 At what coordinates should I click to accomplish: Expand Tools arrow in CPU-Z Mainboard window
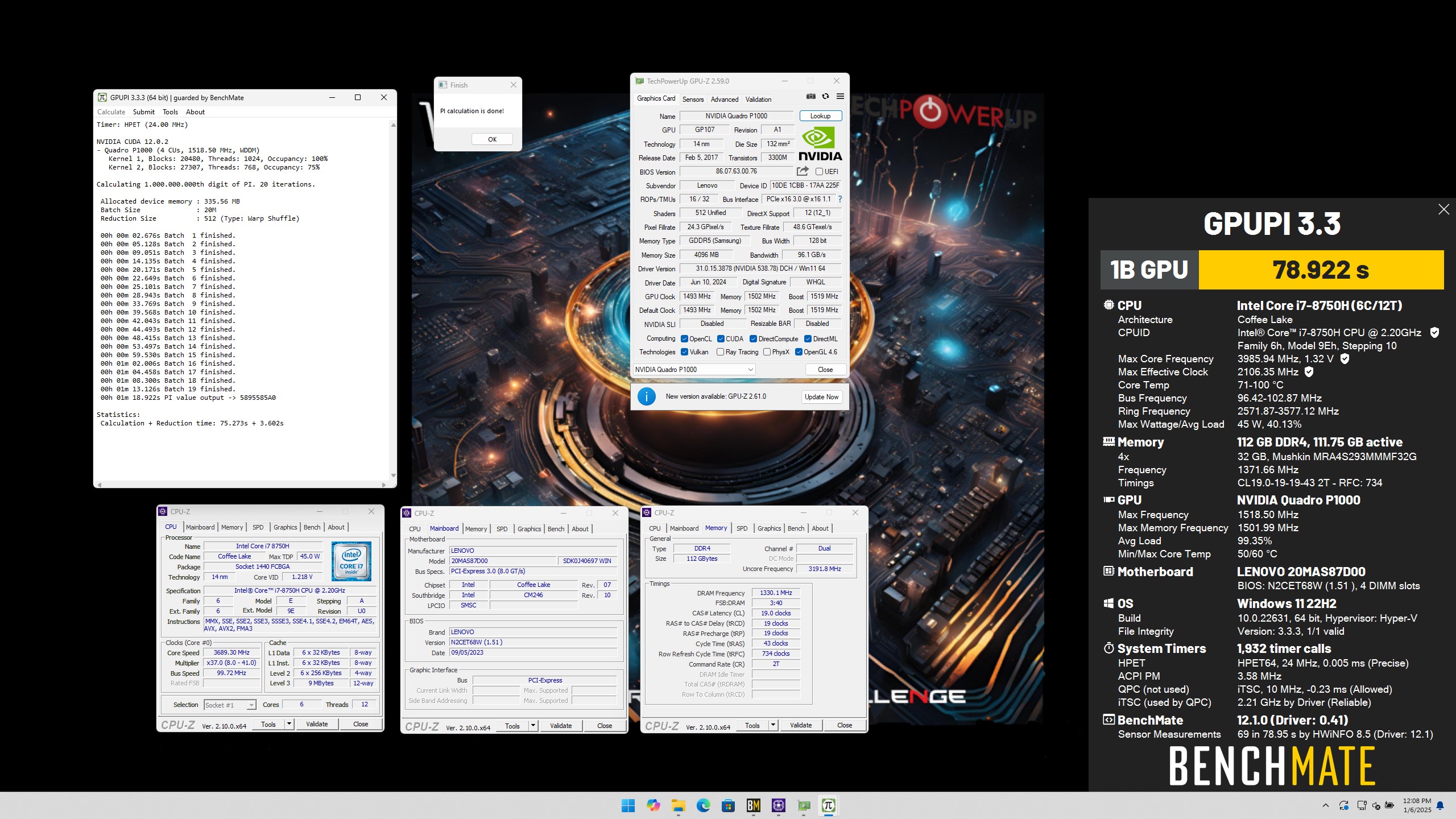(533, 726)
